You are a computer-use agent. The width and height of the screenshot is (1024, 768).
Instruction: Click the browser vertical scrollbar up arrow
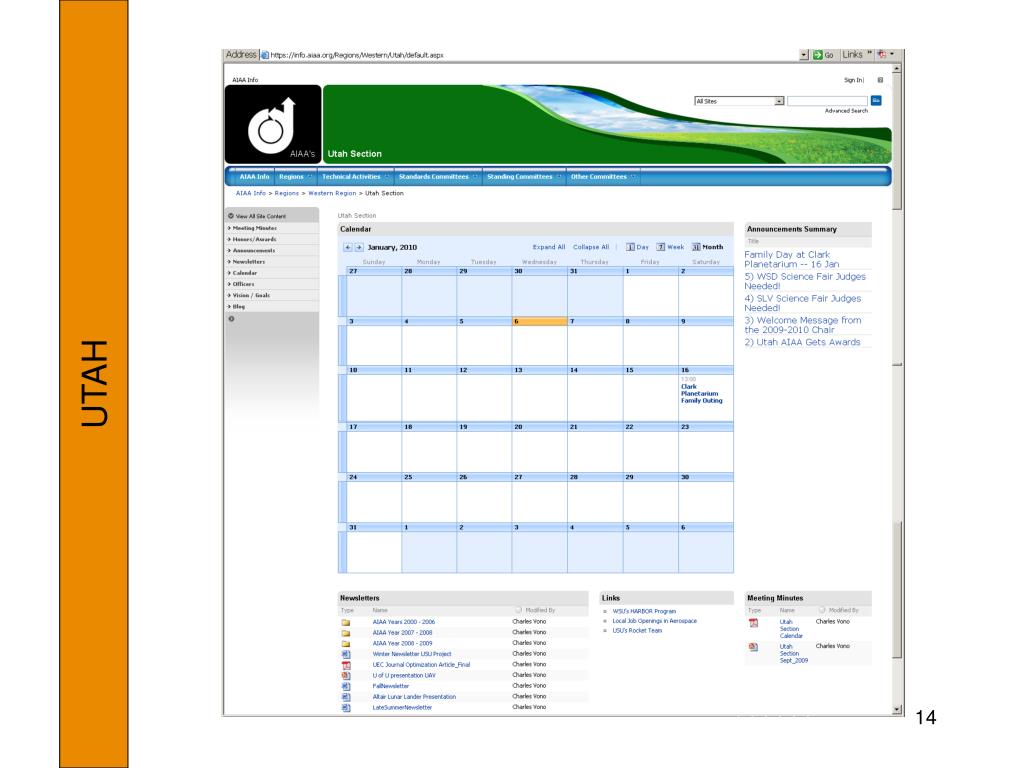point(897,68)
